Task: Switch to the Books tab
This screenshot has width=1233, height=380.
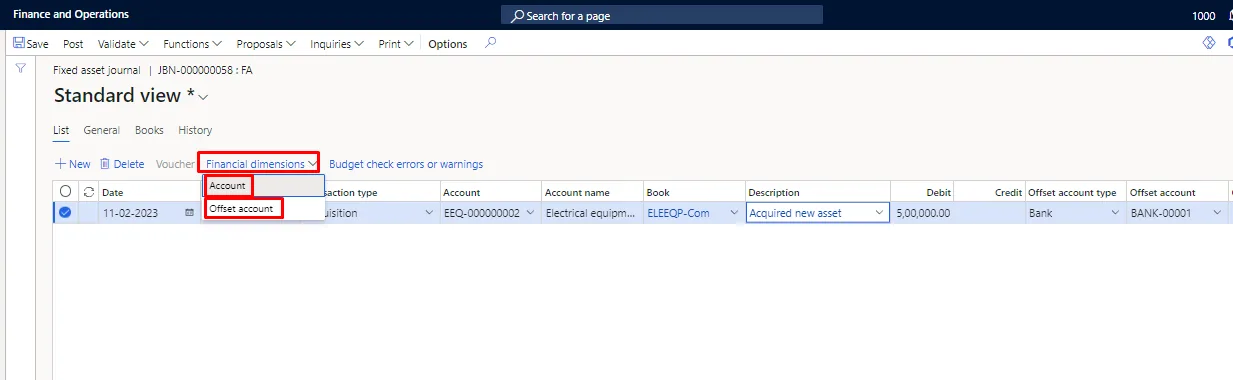Action: (149, 130)
